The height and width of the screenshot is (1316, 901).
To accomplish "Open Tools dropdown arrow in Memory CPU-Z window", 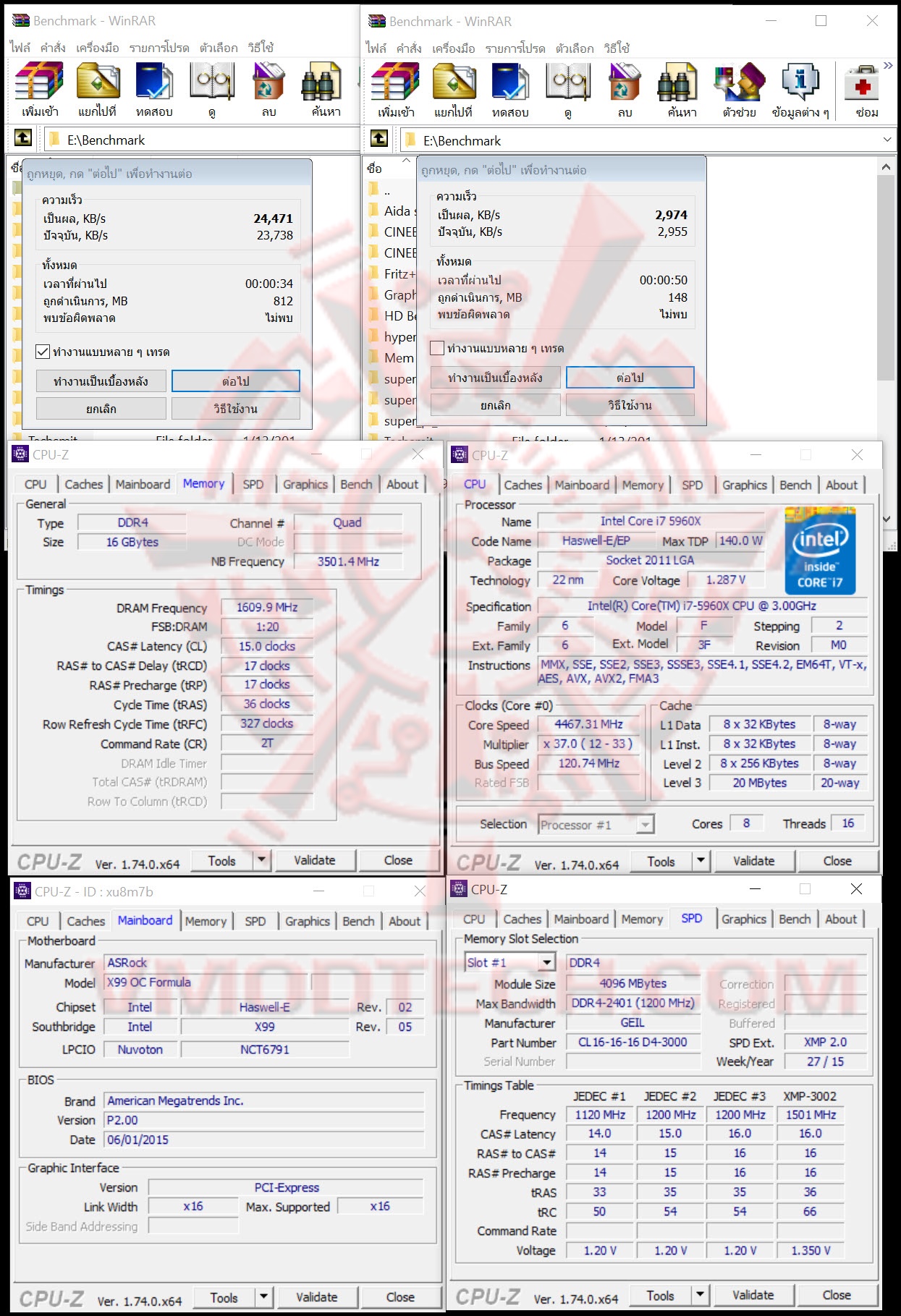I will (262, 859).
